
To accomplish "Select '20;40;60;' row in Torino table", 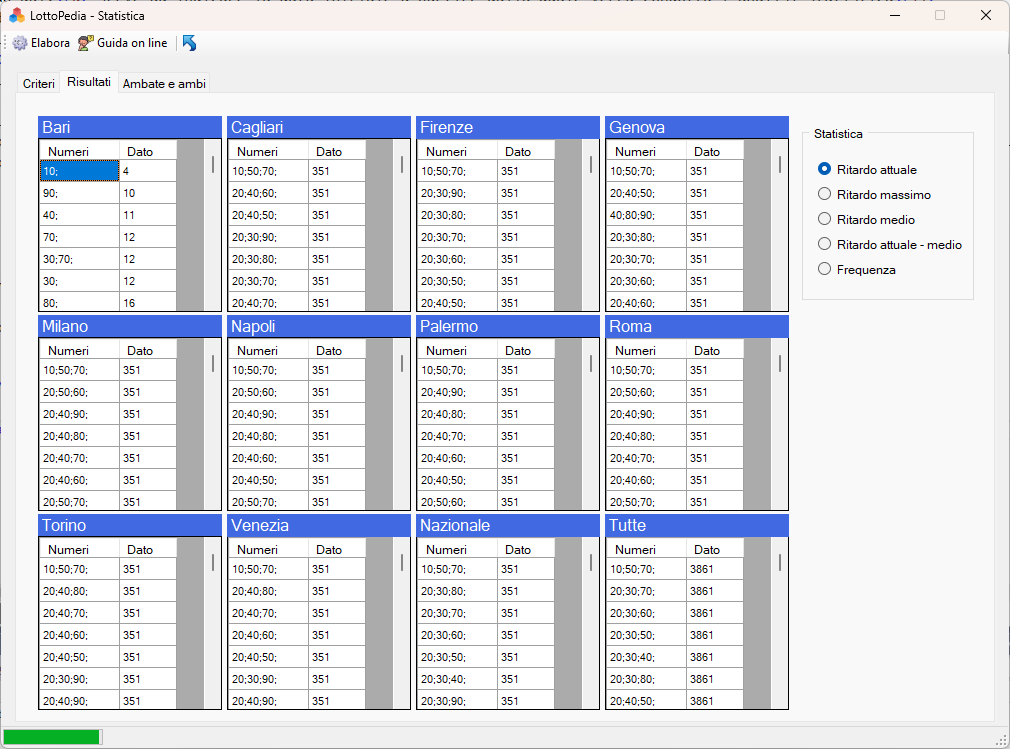I will point(108,635).
